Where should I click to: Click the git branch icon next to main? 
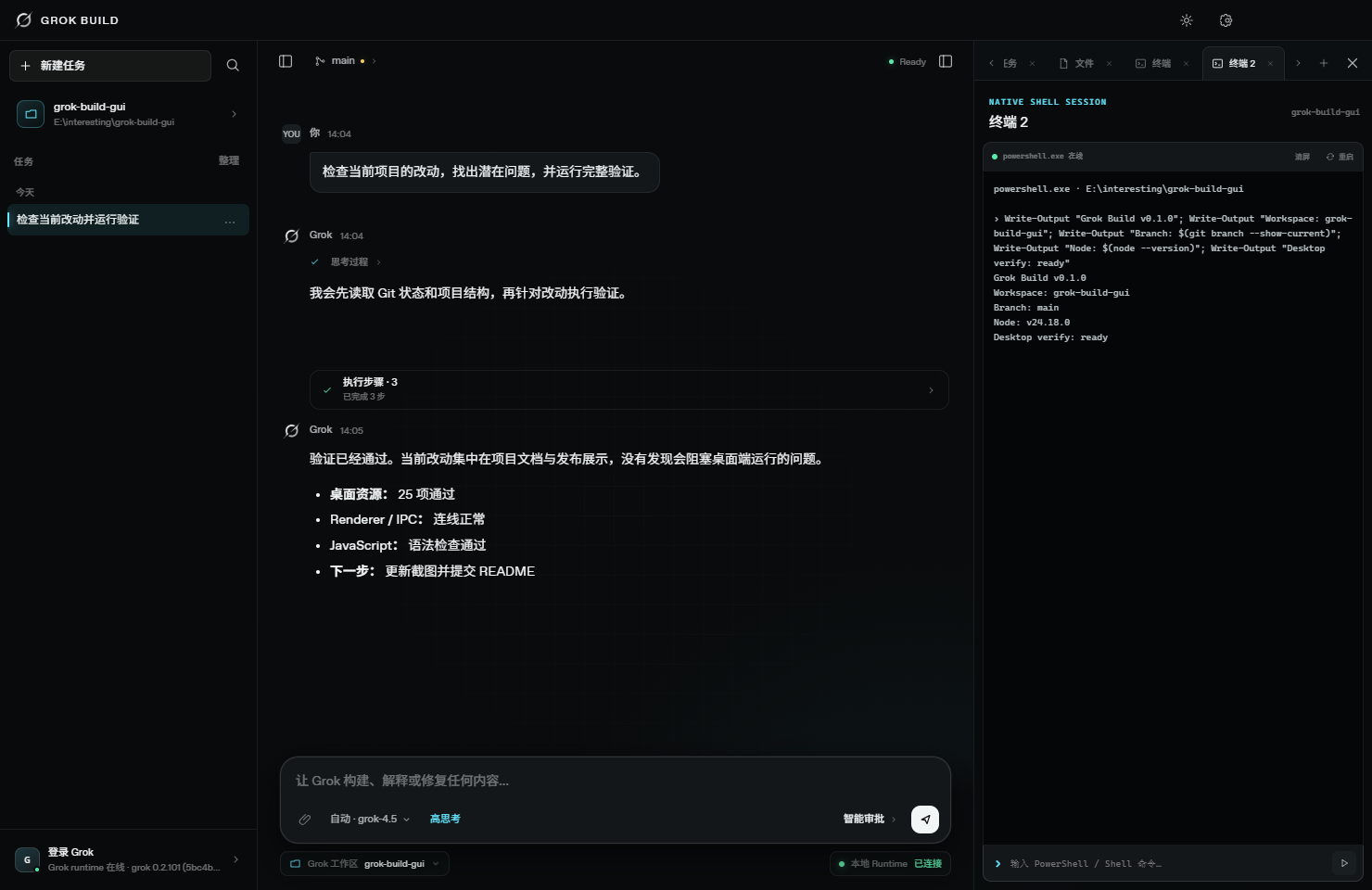[x=320, y=61]
